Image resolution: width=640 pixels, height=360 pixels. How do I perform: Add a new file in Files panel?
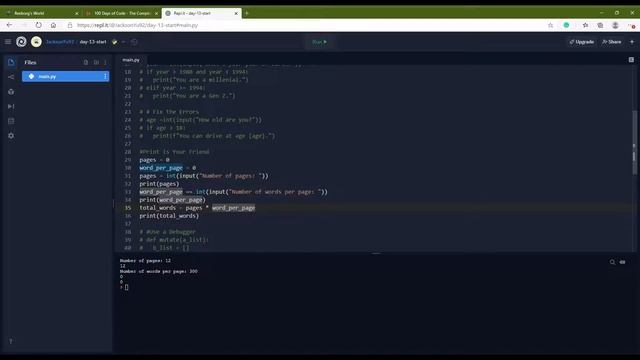click(86, 62)
